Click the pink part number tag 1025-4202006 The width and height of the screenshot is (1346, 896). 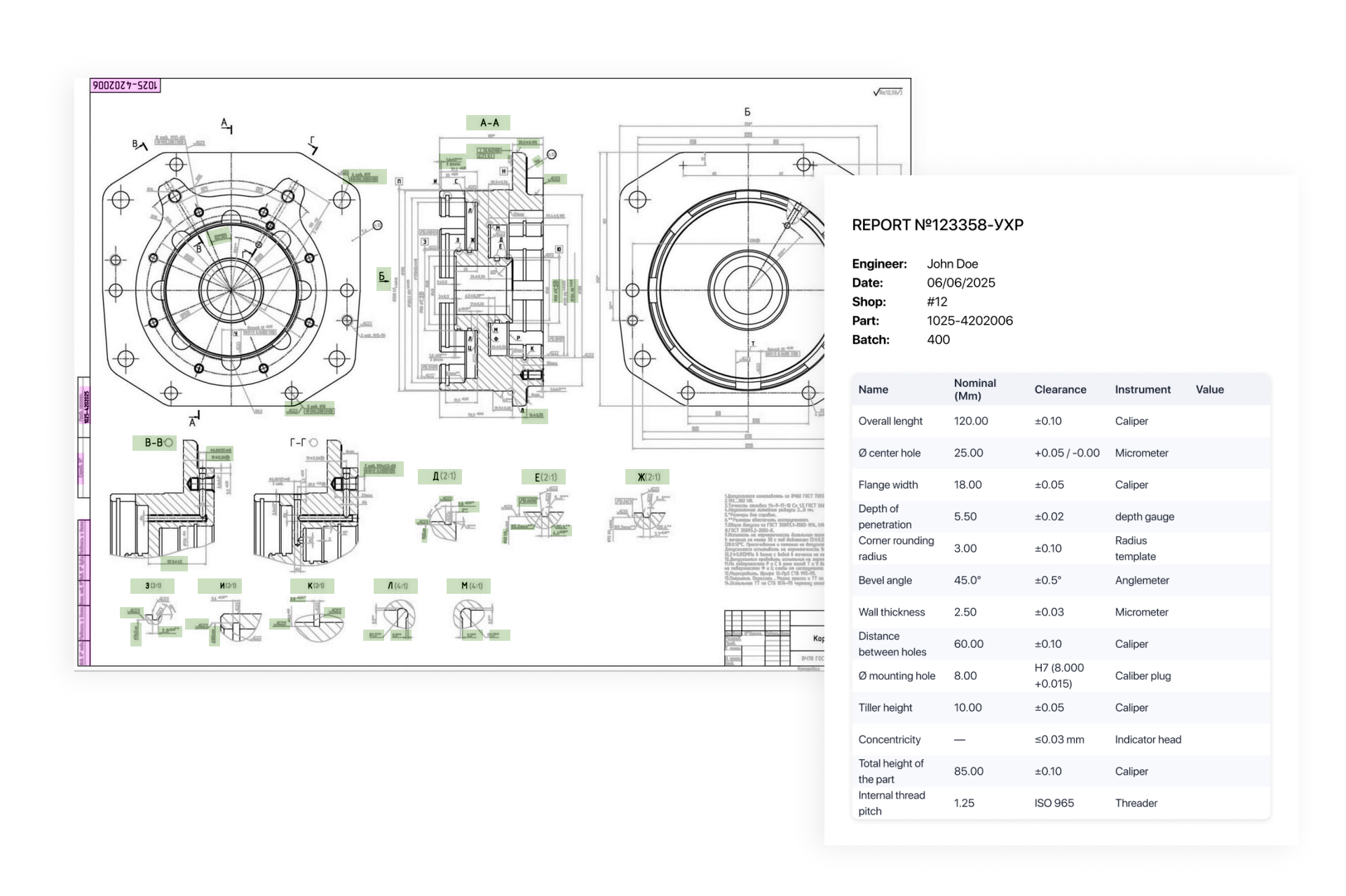coord(125,86)
